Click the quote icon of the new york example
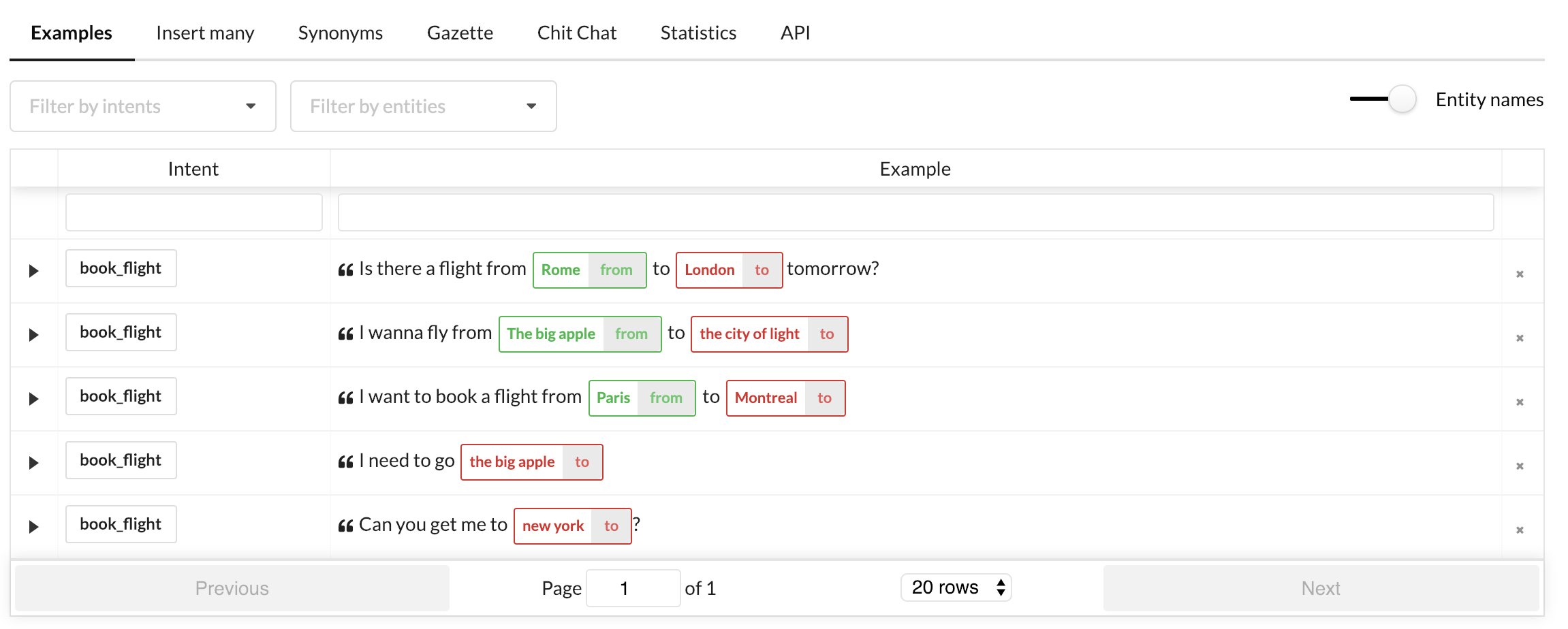The height and width of the screenshot is (629, 1568). click(x=345, y=526)
